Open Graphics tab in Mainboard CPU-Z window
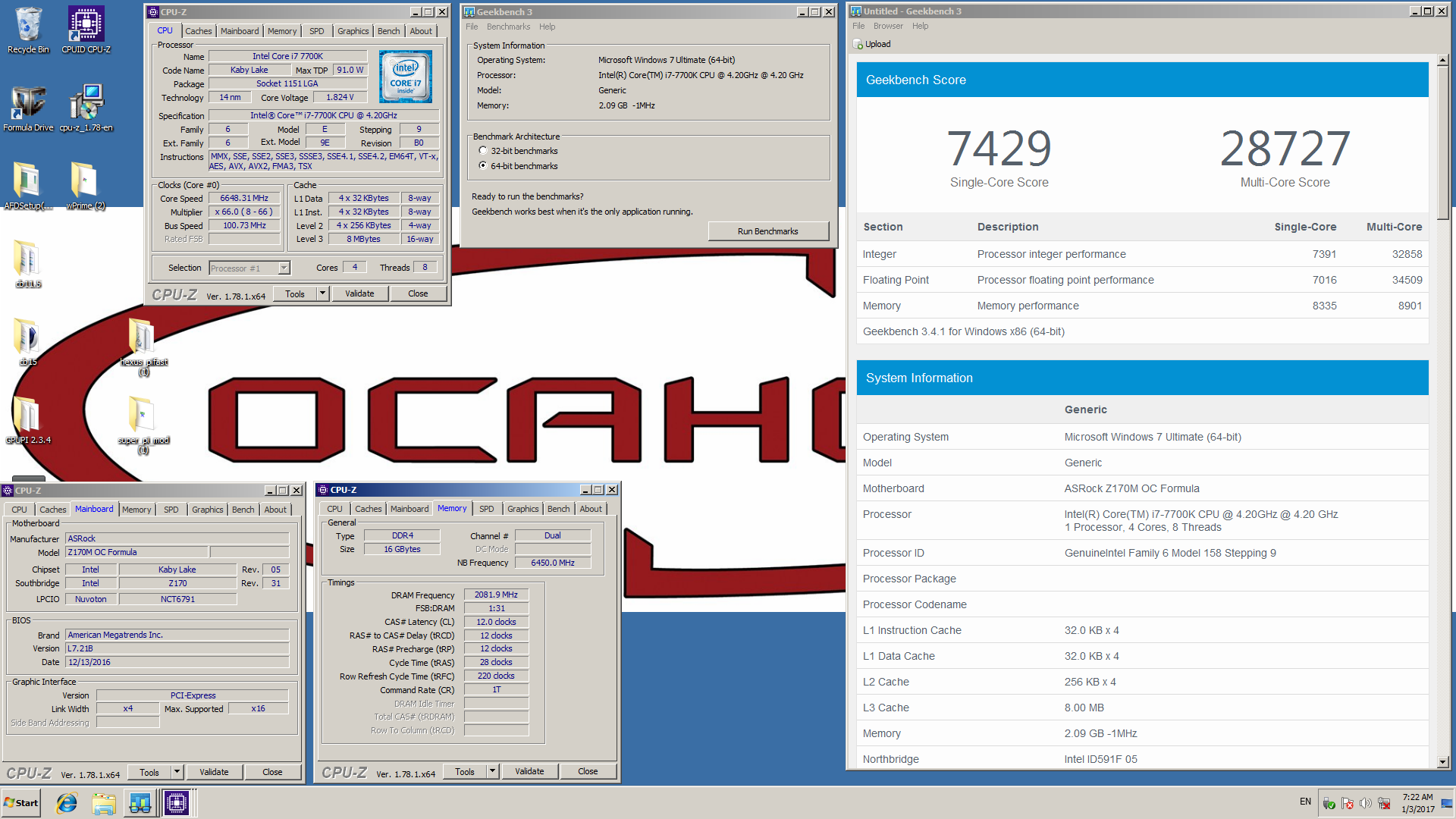1456x819 pixels. click(x=208, y=510)
